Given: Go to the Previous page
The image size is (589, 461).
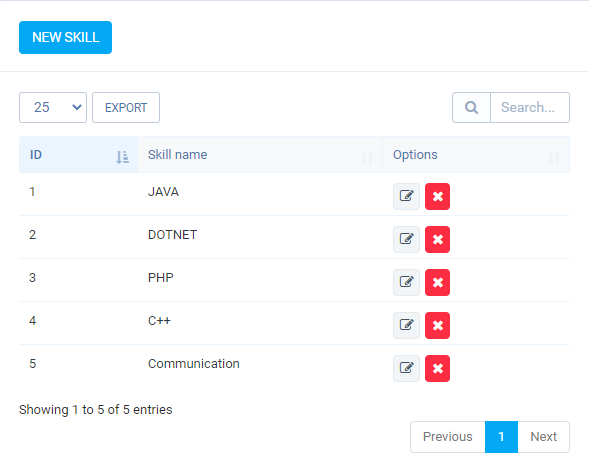Looking at the screenshot, I should click(448, 437).
